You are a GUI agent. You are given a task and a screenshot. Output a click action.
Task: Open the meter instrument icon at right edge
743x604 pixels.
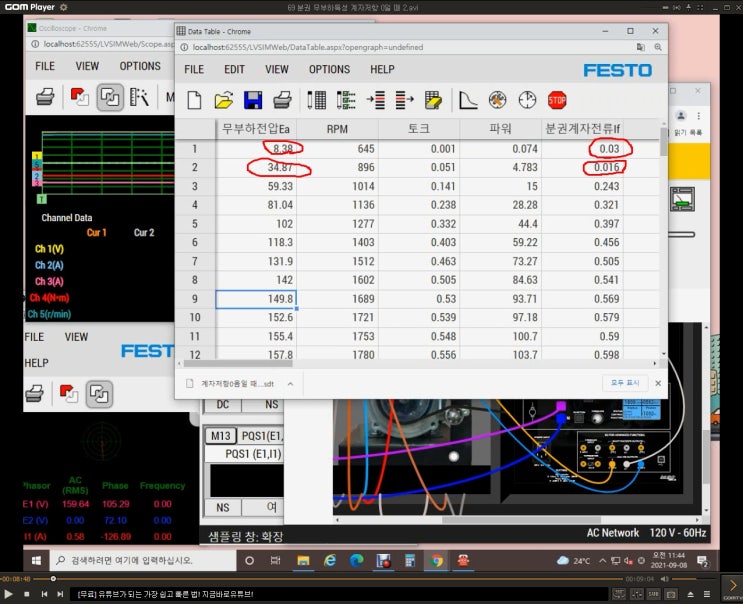coord(682,199)
